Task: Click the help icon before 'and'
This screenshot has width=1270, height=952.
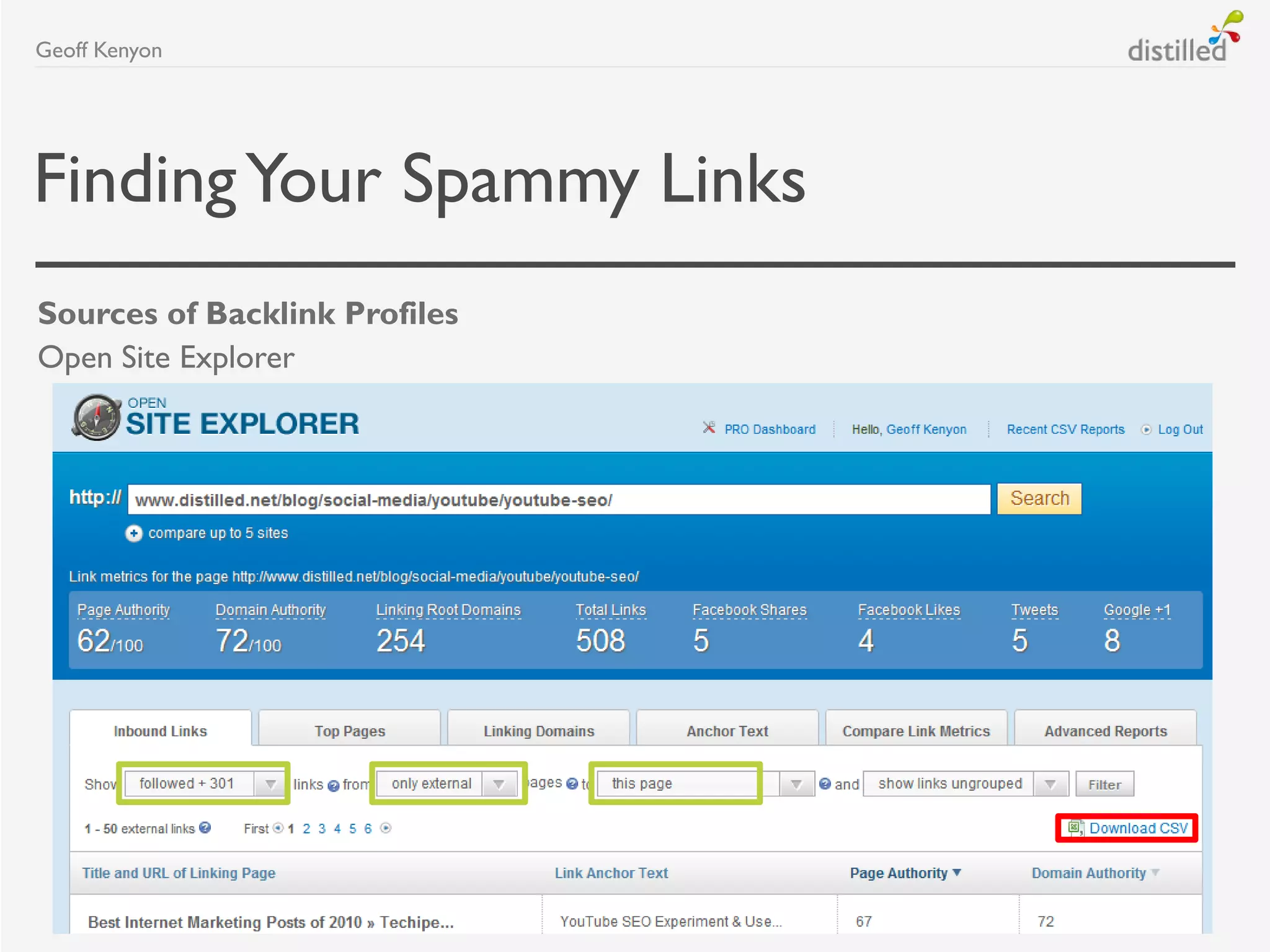Action: coord(825,784)
